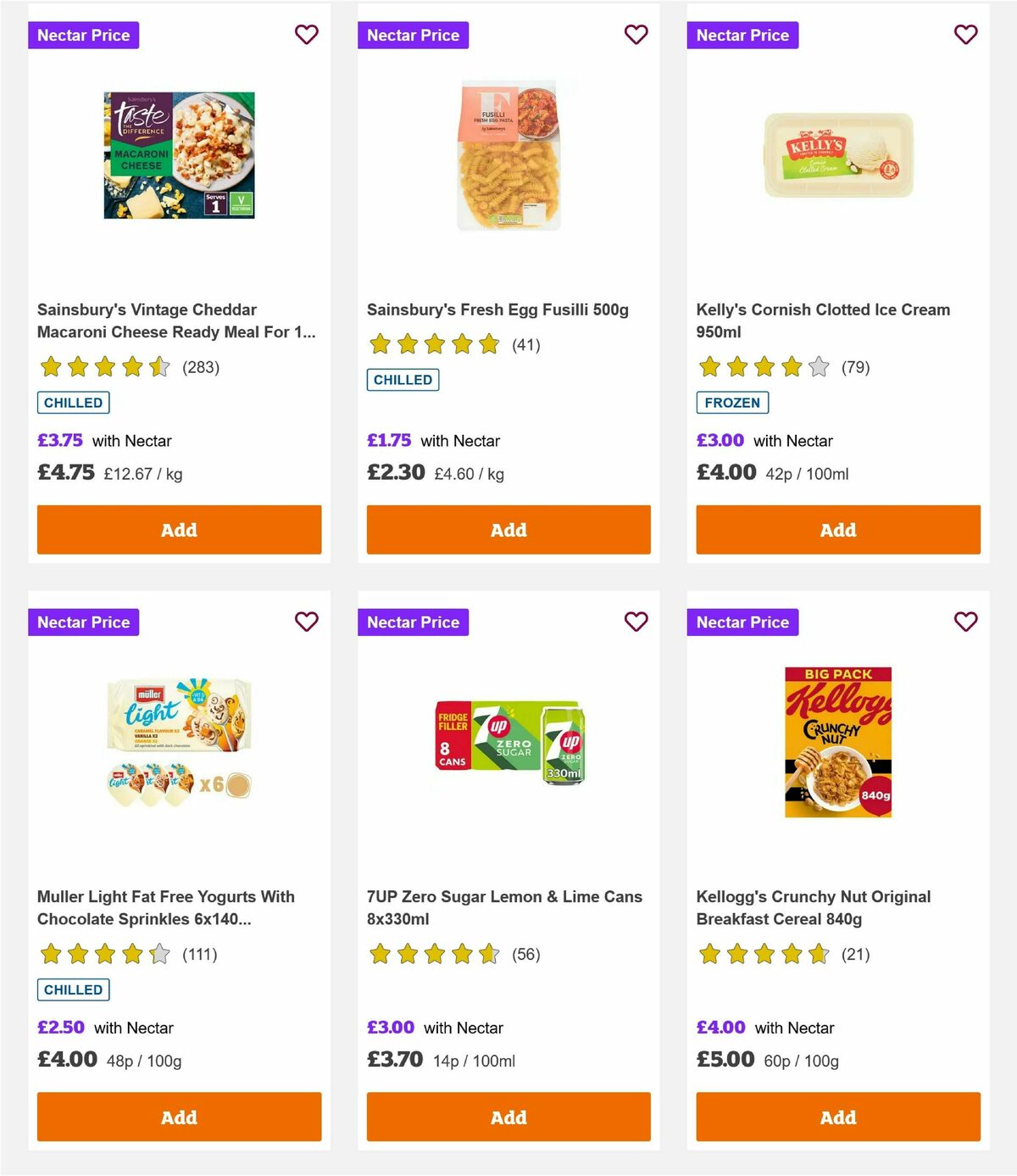This screenshot has width=1017, height=1176.
Task: Click the Muller Light Yogurts product image
Action: pyautogui.click(x=179, y=738)
